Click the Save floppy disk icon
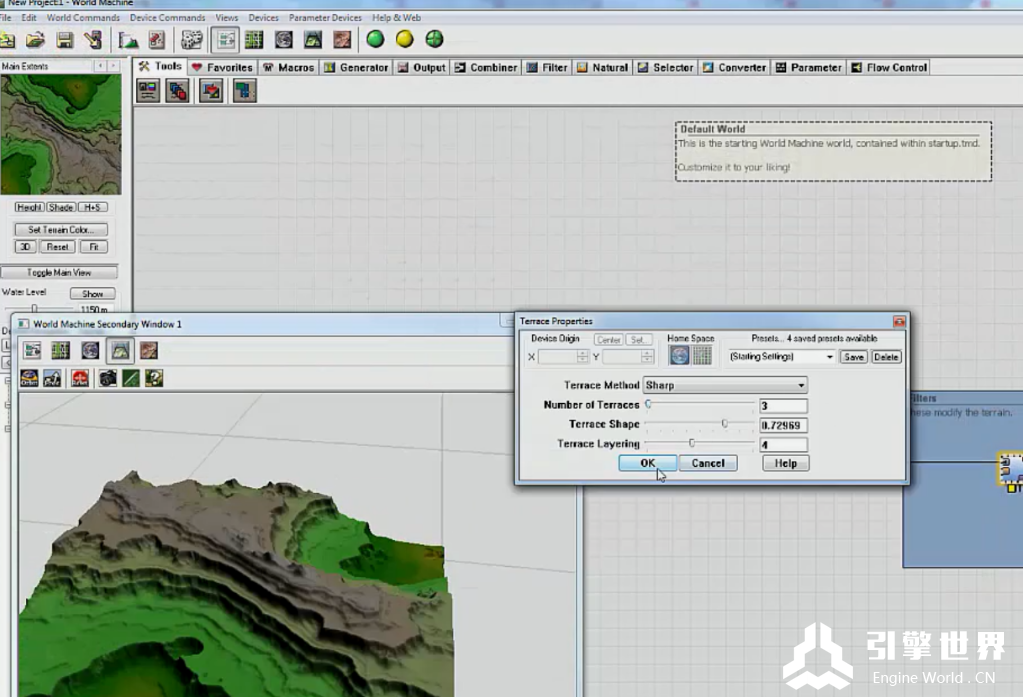 (65, 40)
